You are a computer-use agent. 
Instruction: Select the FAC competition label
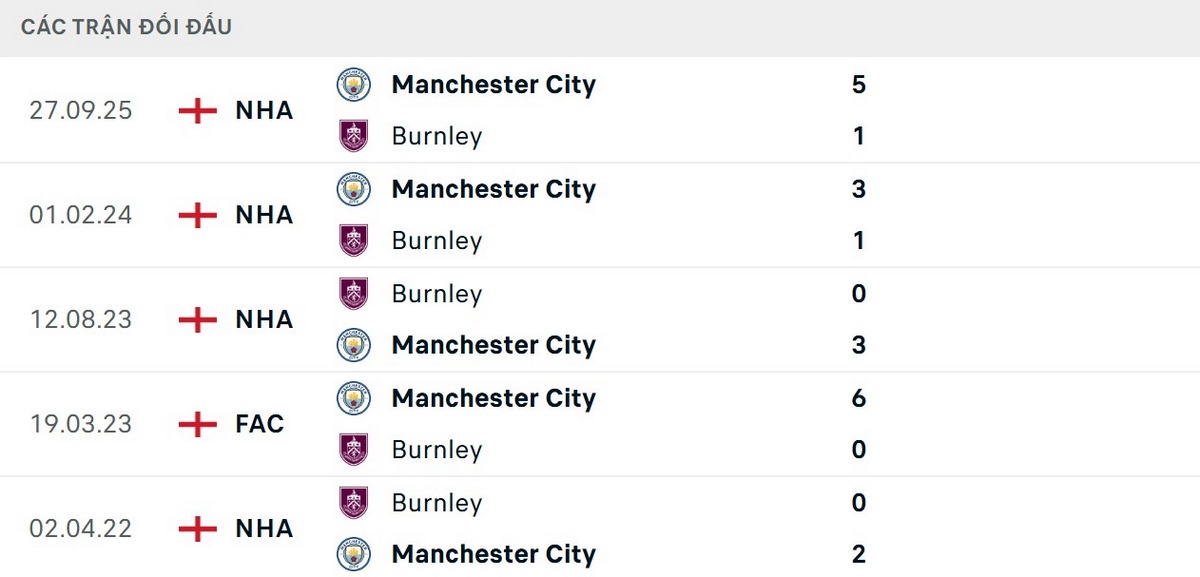258,424
